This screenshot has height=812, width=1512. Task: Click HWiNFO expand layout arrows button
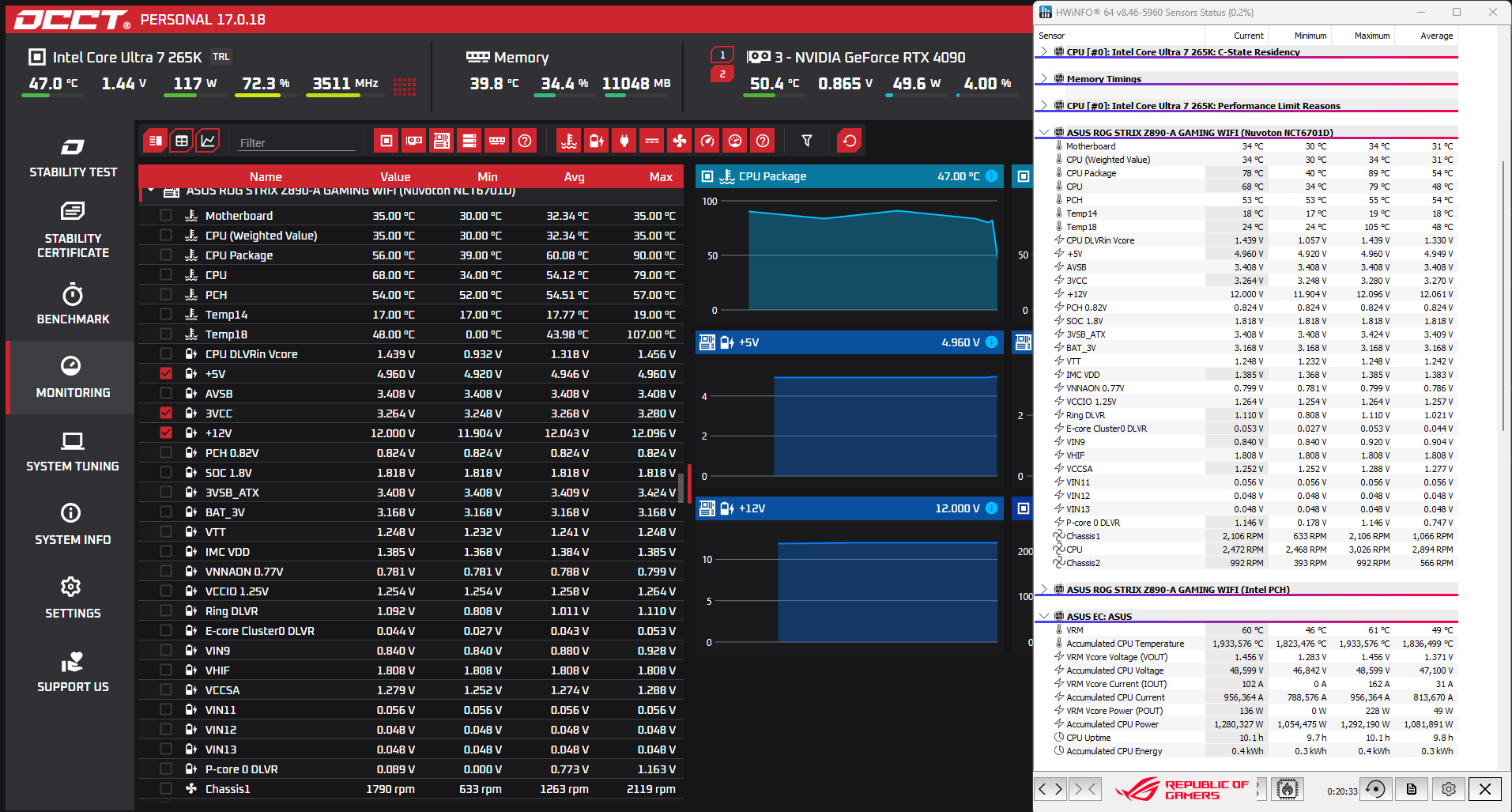(1050, 789)
